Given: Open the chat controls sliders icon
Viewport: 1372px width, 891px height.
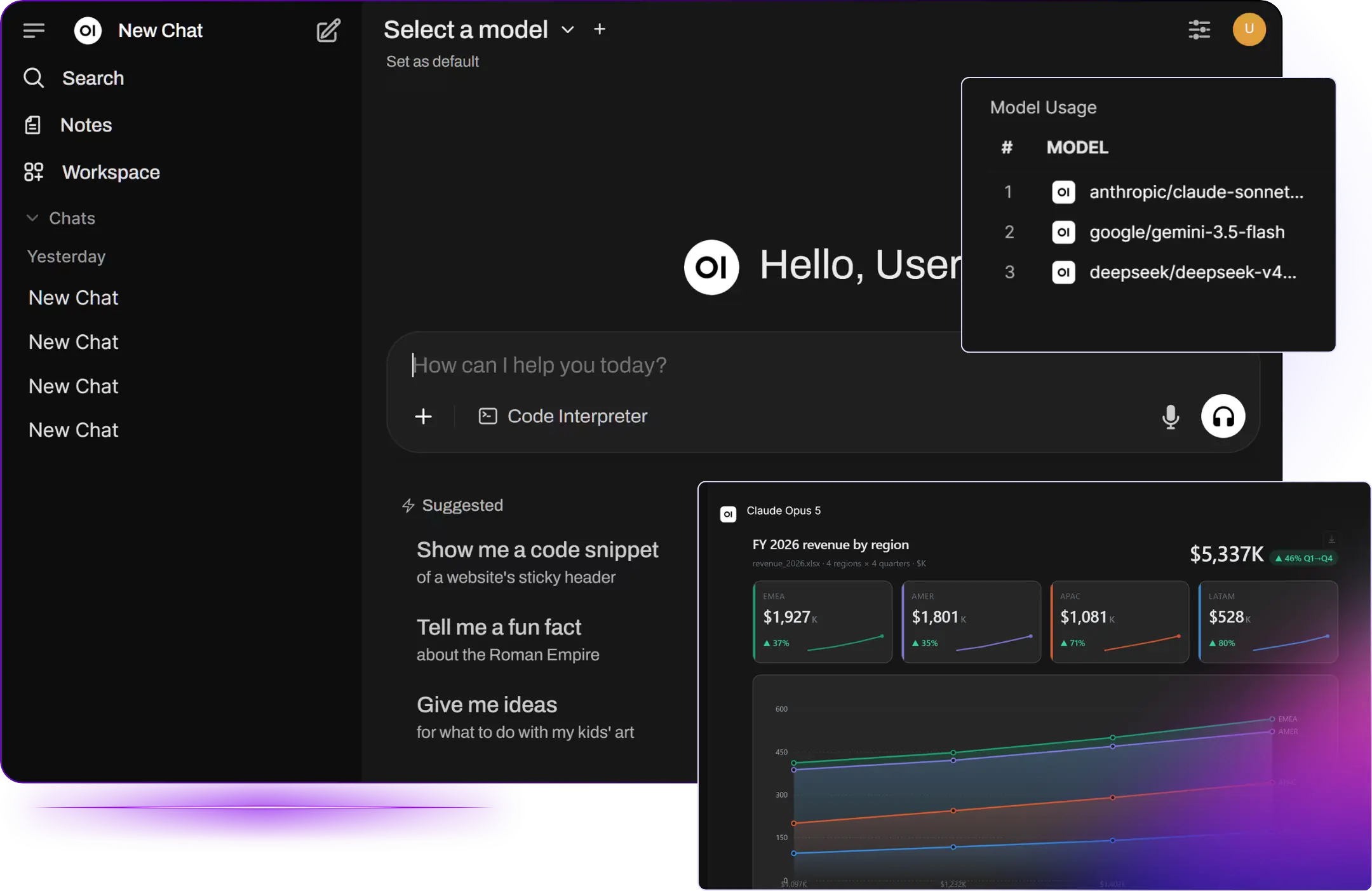Looking at the screenshot, I should click(x=1199, y=29).
